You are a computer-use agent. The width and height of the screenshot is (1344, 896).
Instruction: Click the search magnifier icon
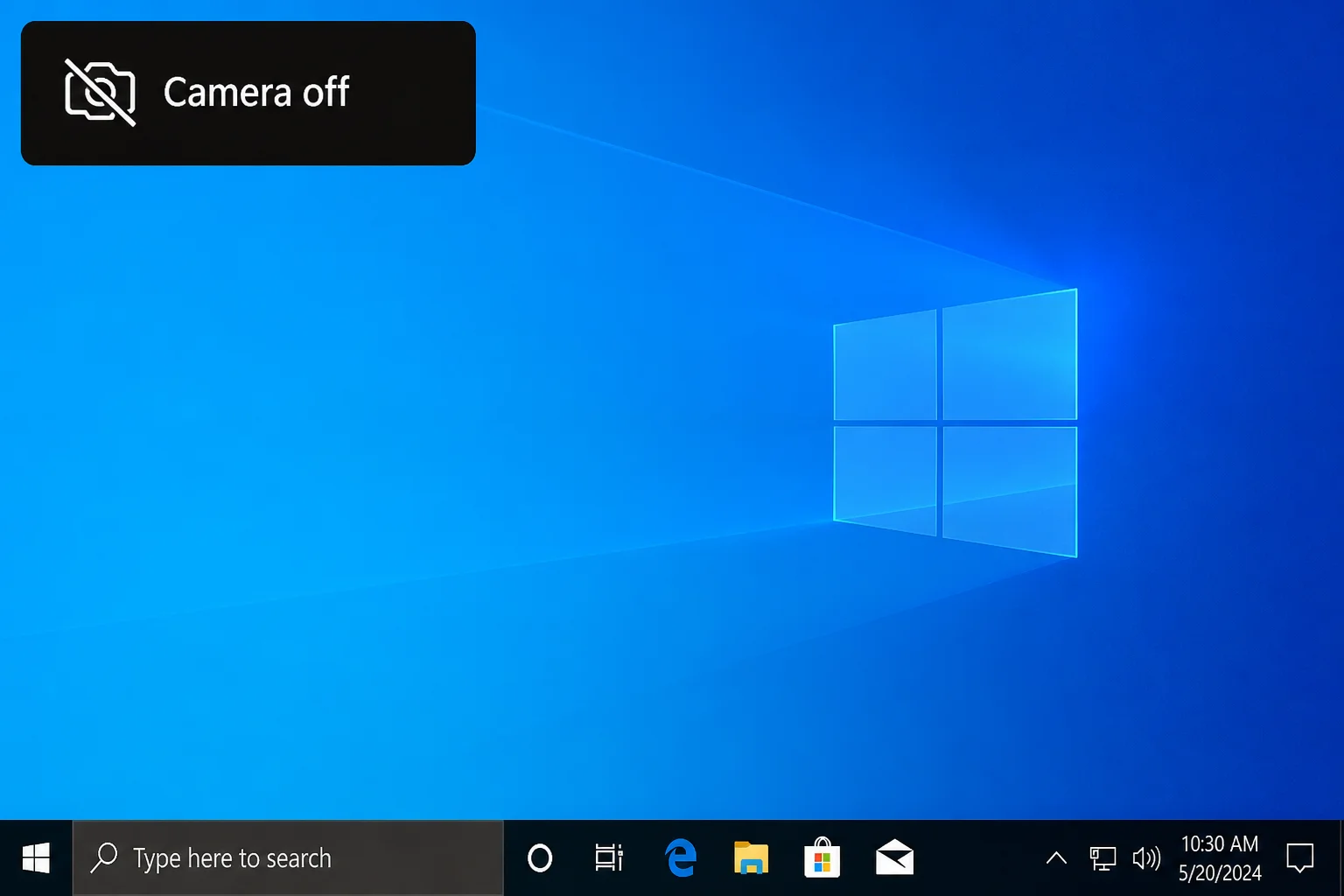104,857
